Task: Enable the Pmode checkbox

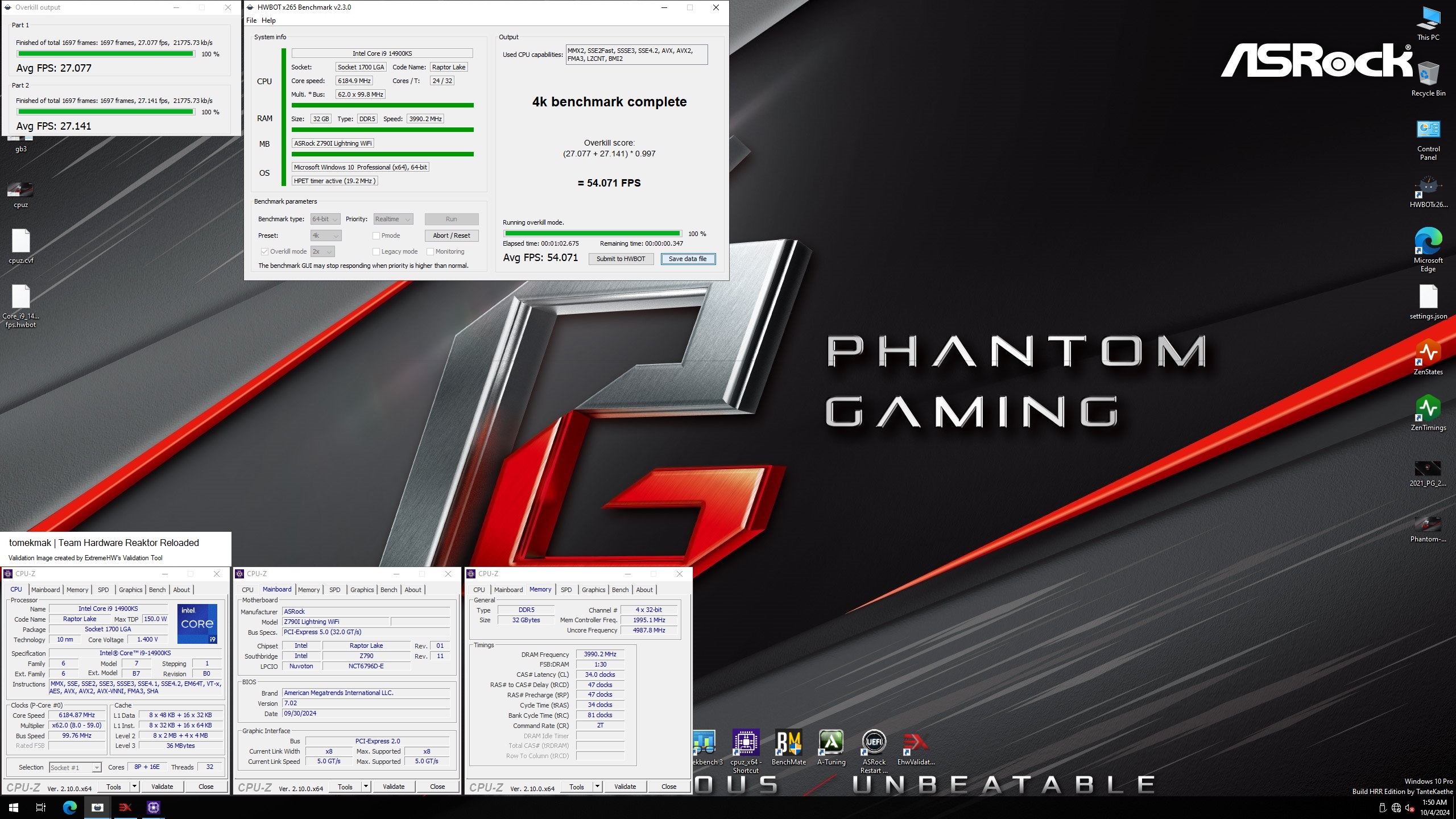Action: click(x=376, y=235)
